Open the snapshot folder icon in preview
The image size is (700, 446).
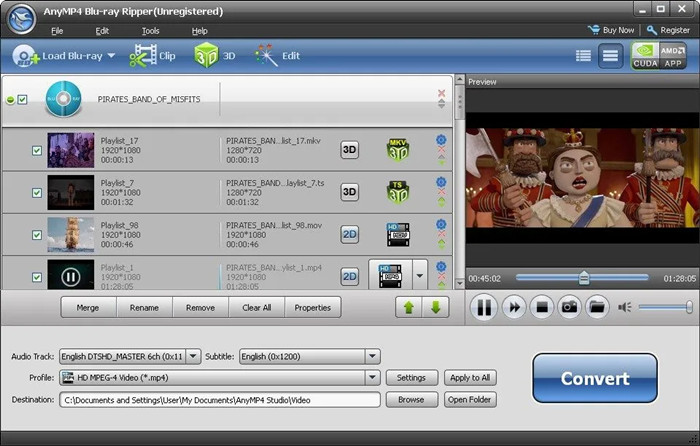coord(597,307)
